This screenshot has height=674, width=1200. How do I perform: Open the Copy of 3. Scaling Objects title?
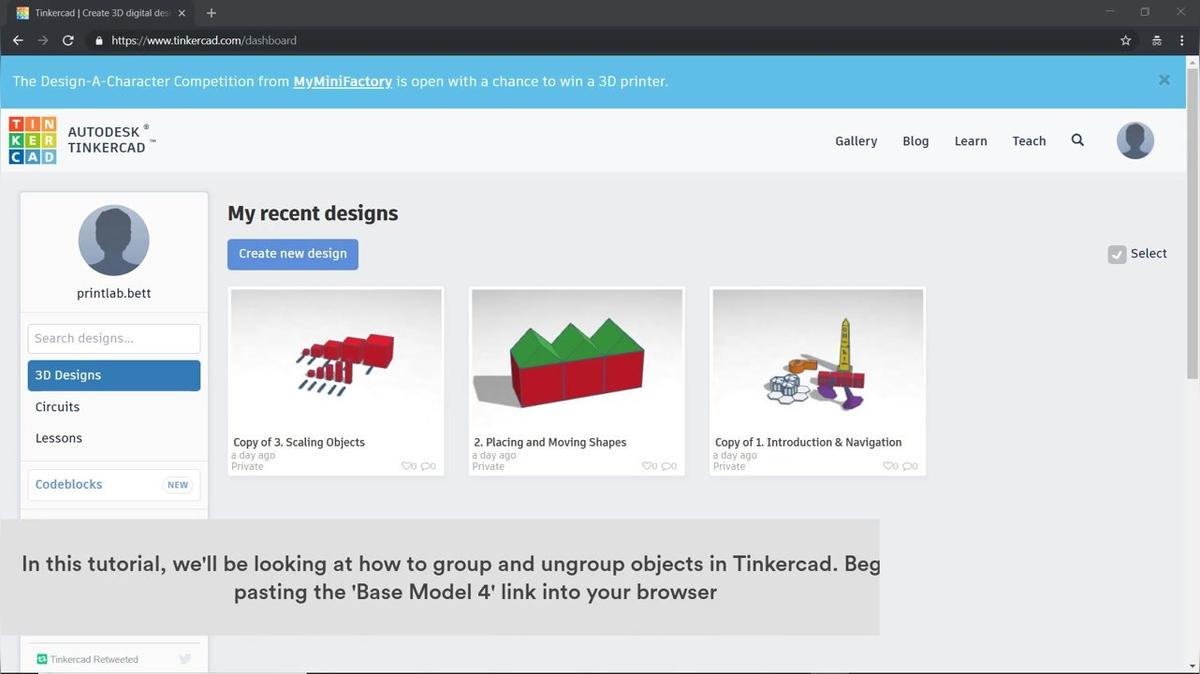[299, 442]
